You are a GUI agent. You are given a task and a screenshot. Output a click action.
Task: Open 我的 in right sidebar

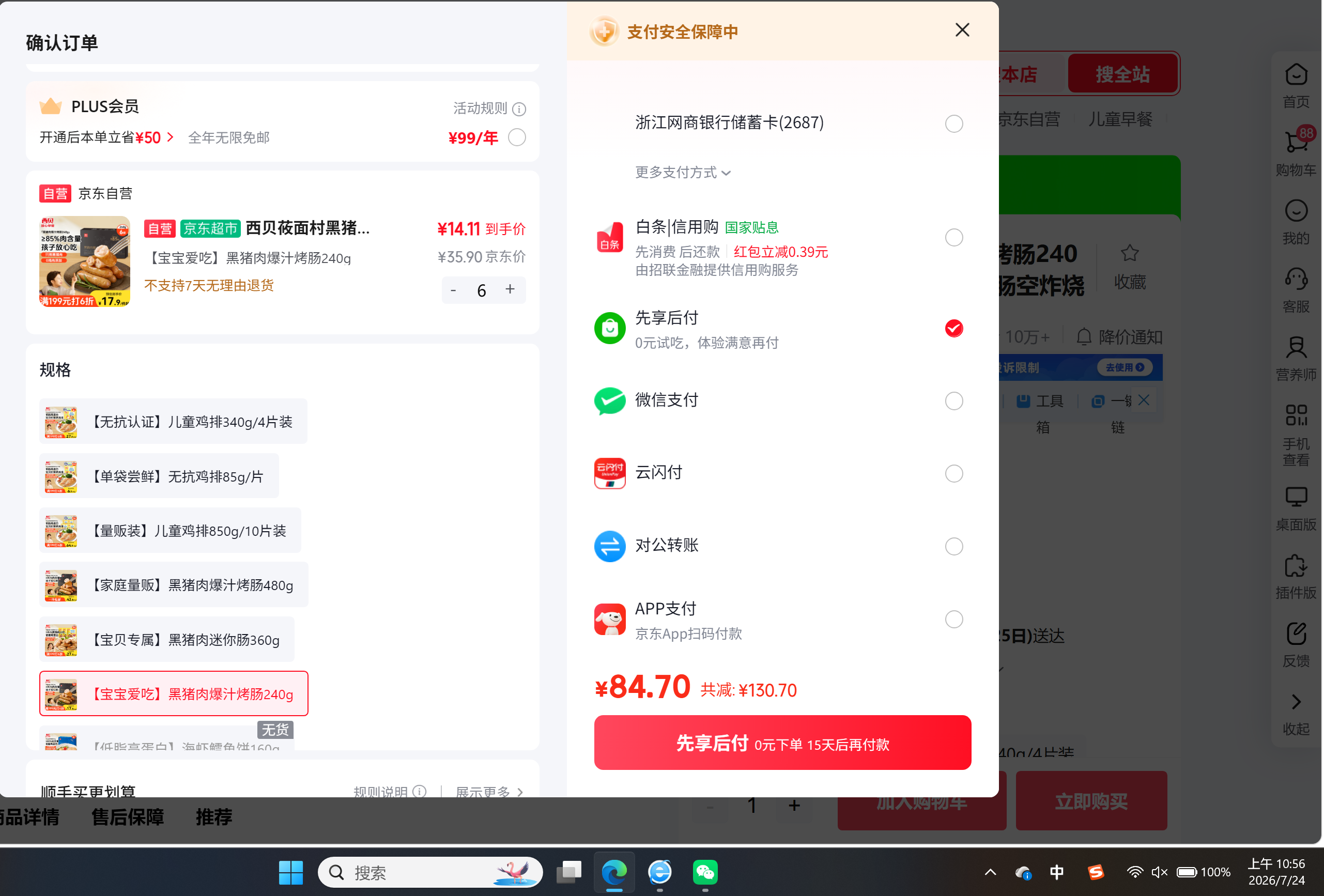(1296, 222)
